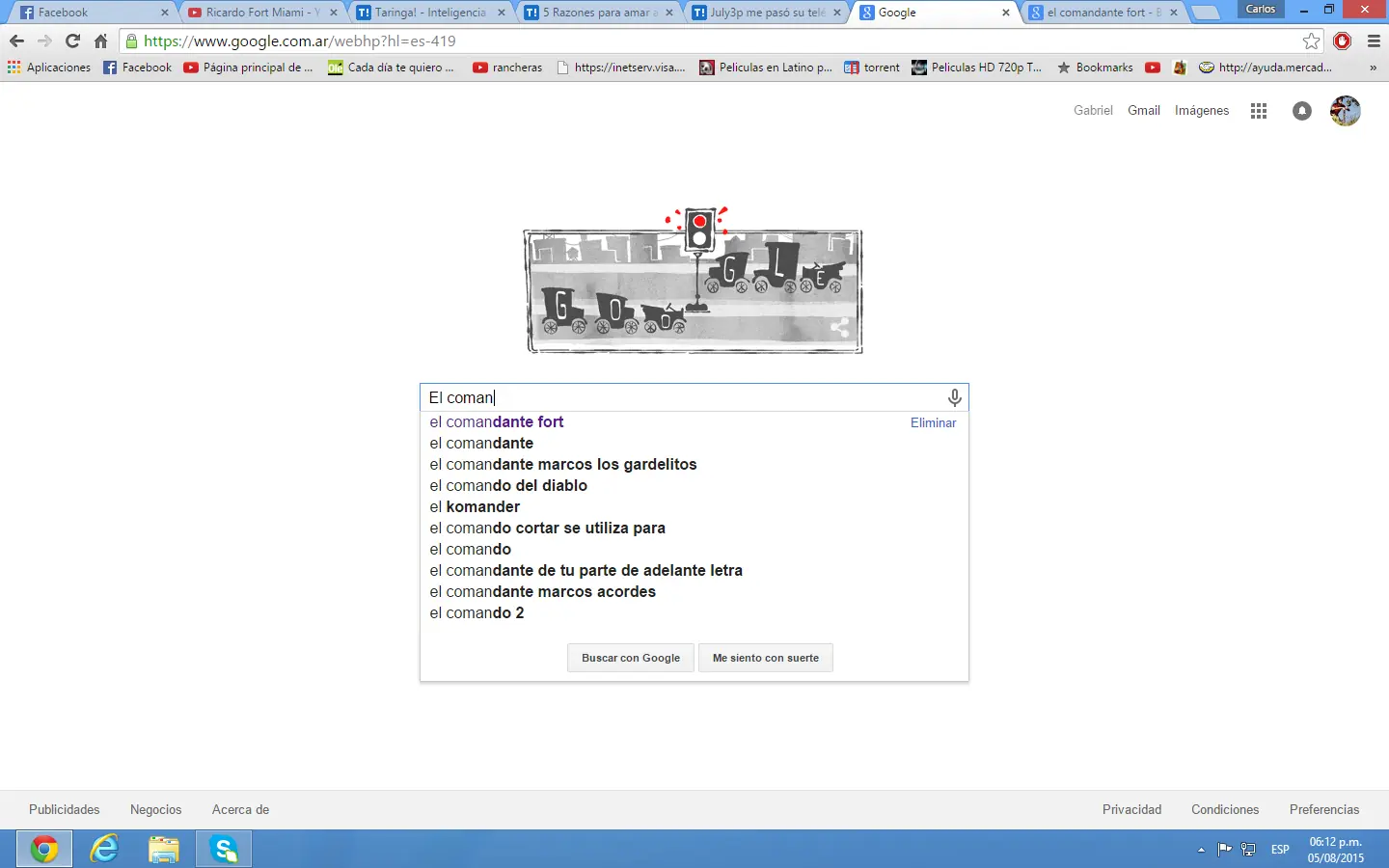
Task: Click Eliminar to remove the suggestion
Action: pos(933,422)
